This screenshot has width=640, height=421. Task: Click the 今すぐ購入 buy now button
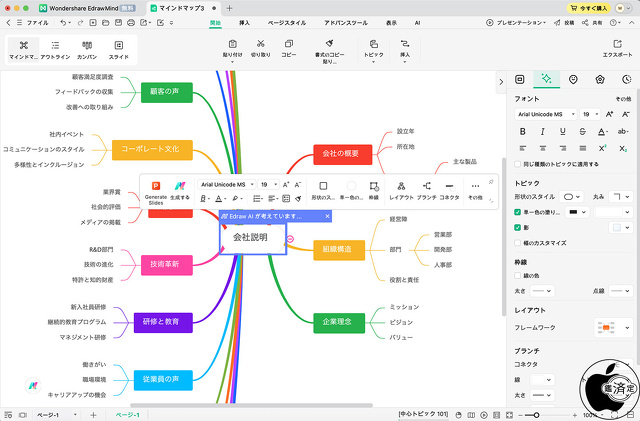(x=606, y=7)
